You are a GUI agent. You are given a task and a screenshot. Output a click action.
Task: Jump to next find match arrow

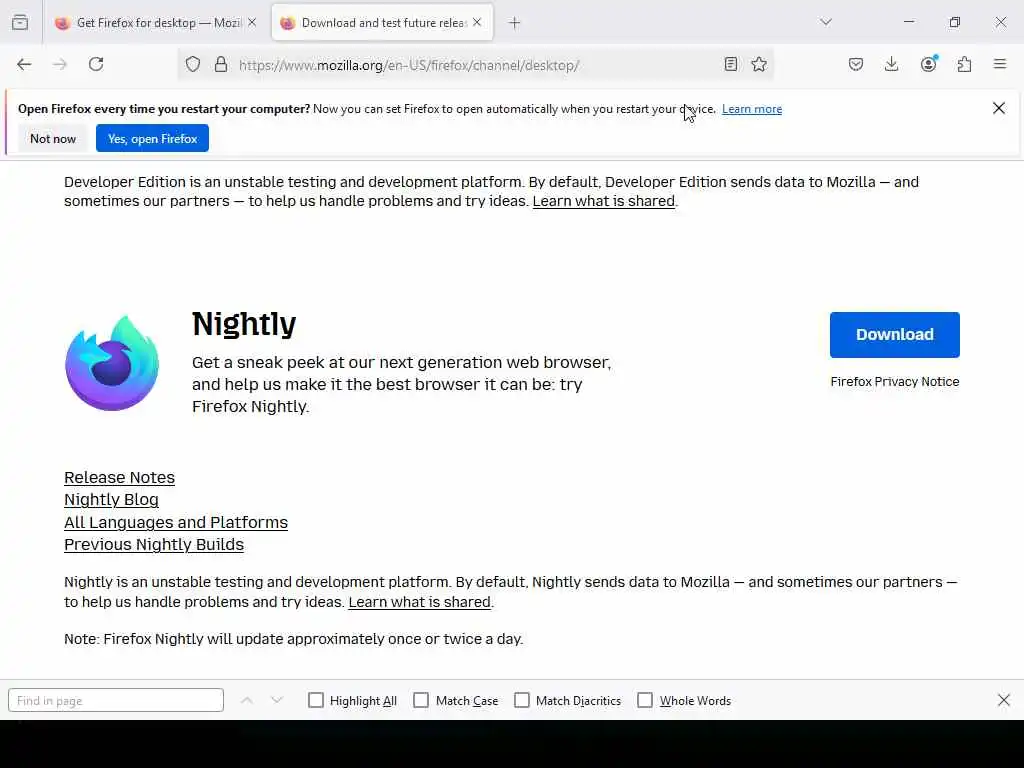tap(277, 700)
